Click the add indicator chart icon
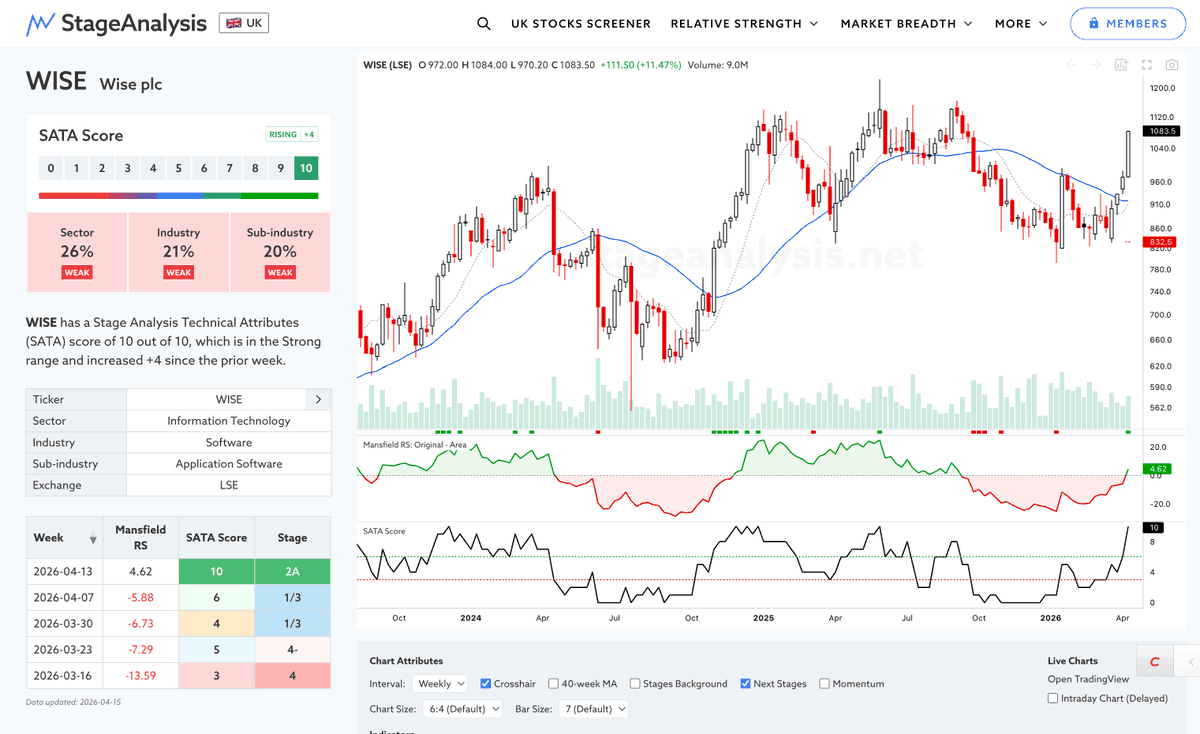This screenshot has height=734, width=1200. pos(1121,65)
